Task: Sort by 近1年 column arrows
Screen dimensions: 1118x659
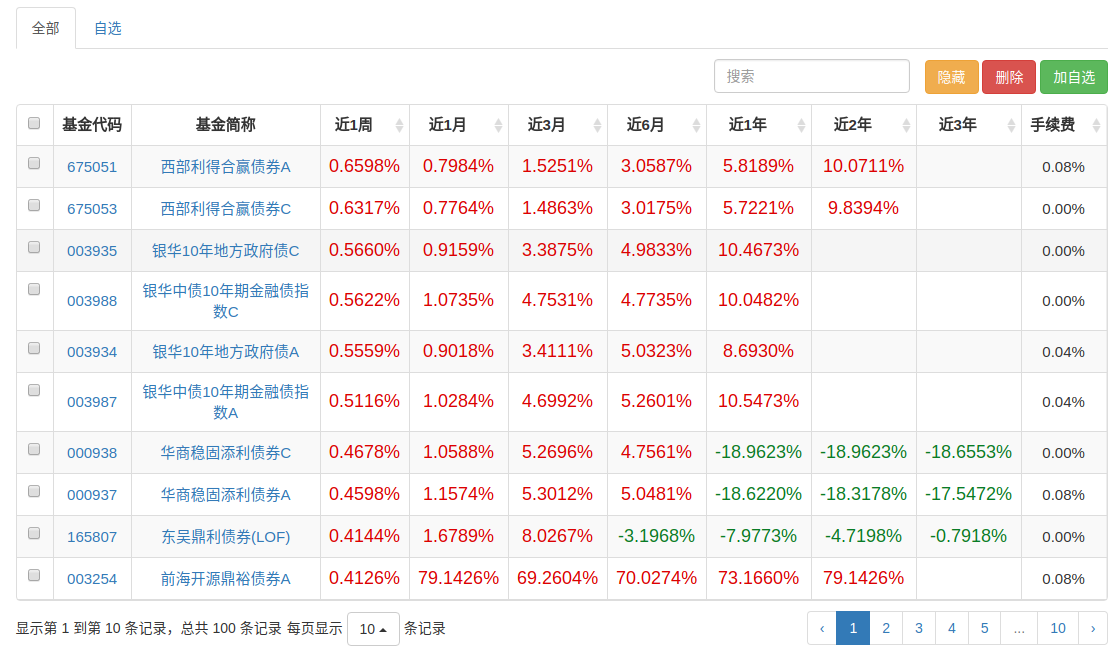Action: pos(801,126)
